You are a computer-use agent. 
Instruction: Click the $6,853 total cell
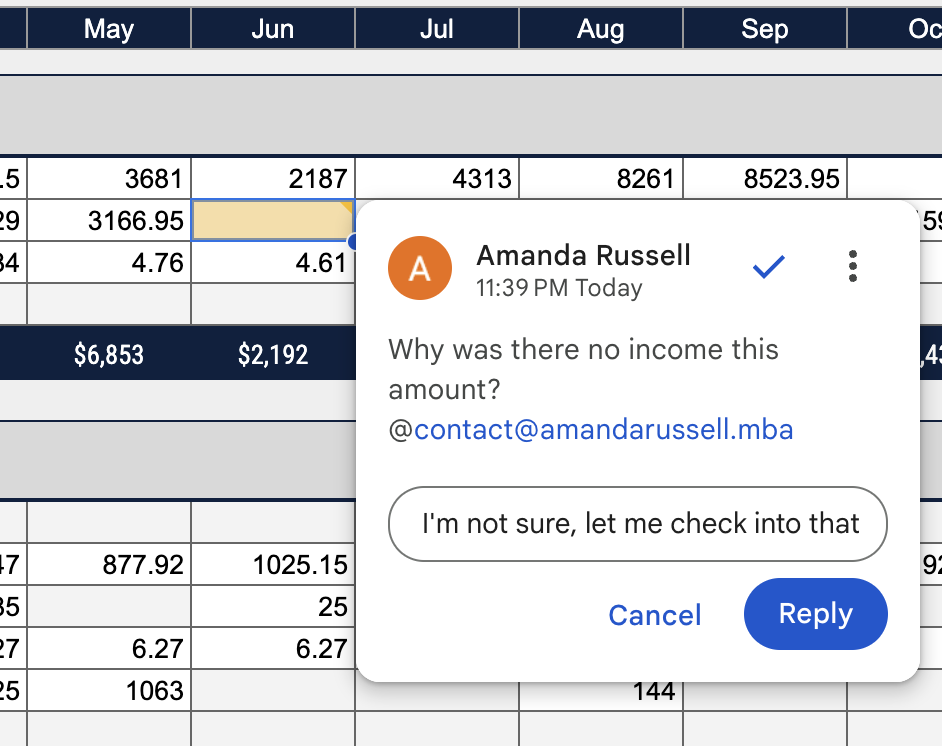109,355
